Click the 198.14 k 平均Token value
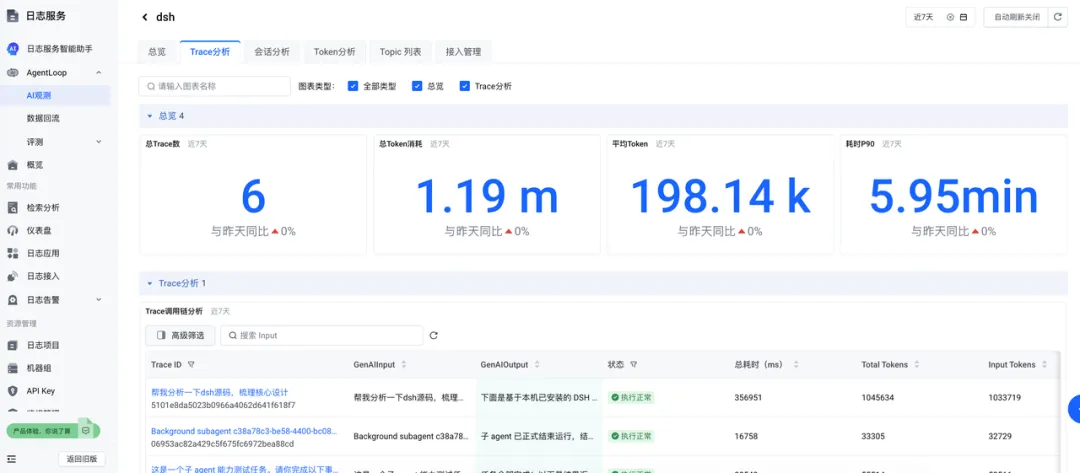 pyautogui.click(x=720, y=197)
